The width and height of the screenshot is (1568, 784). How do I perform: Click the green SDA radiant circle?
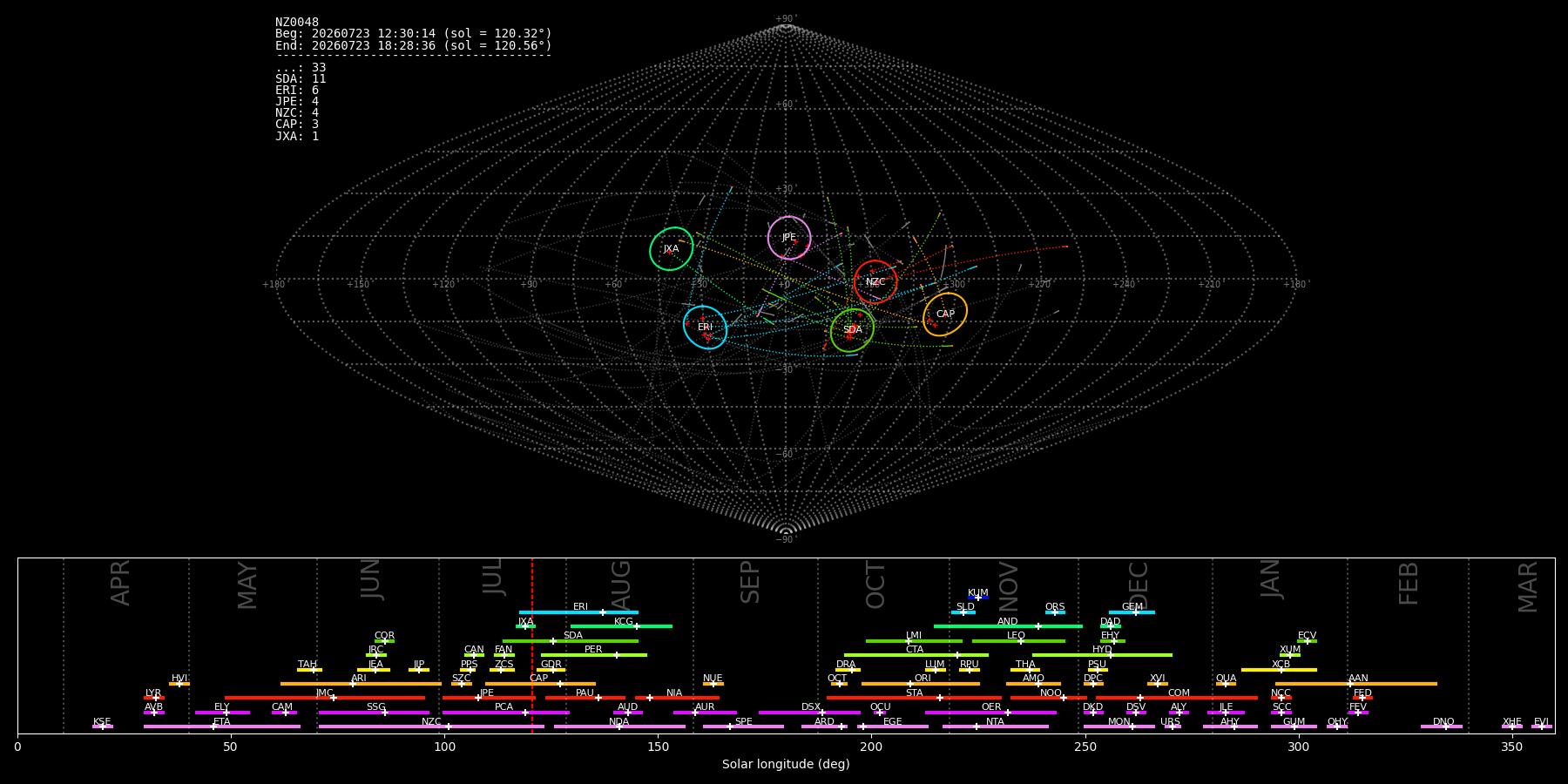[x=852, y=330]
